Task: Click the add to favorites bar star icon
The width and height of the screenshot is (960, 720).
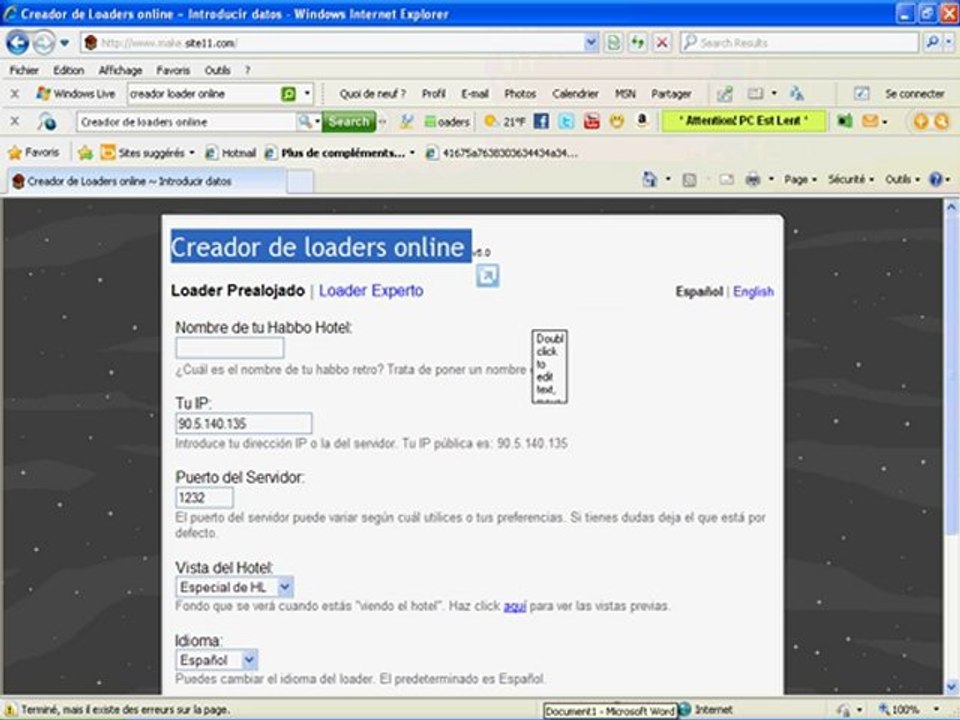Action: point(85,152)
